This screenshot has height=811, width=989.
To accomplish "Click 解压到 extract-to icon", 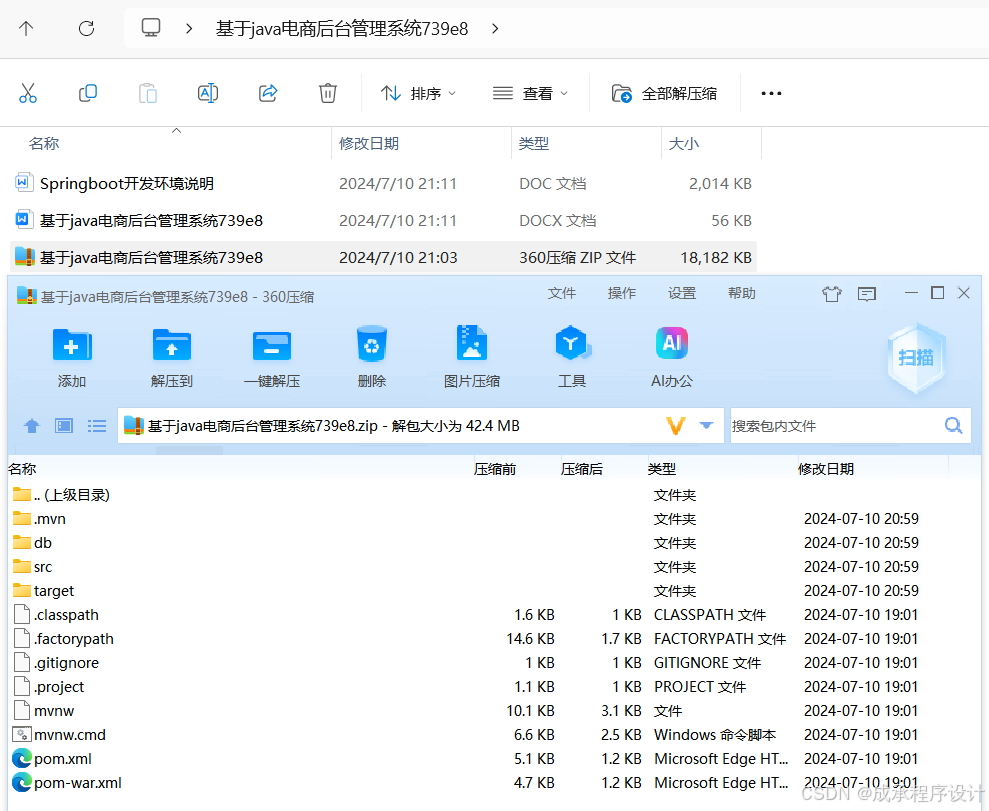I will pyautogui.click(x=172, y=357).
